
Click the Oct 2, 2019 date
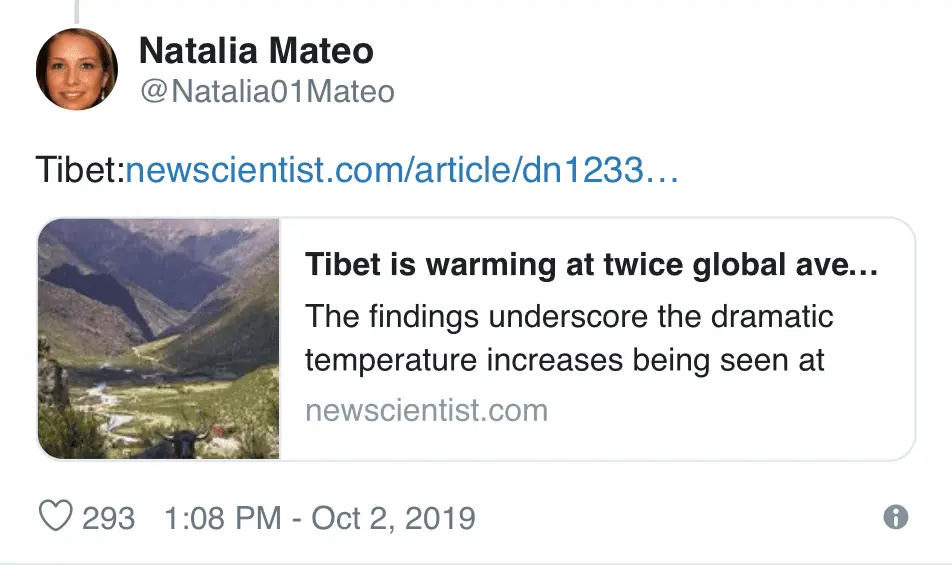click(393, 518)
